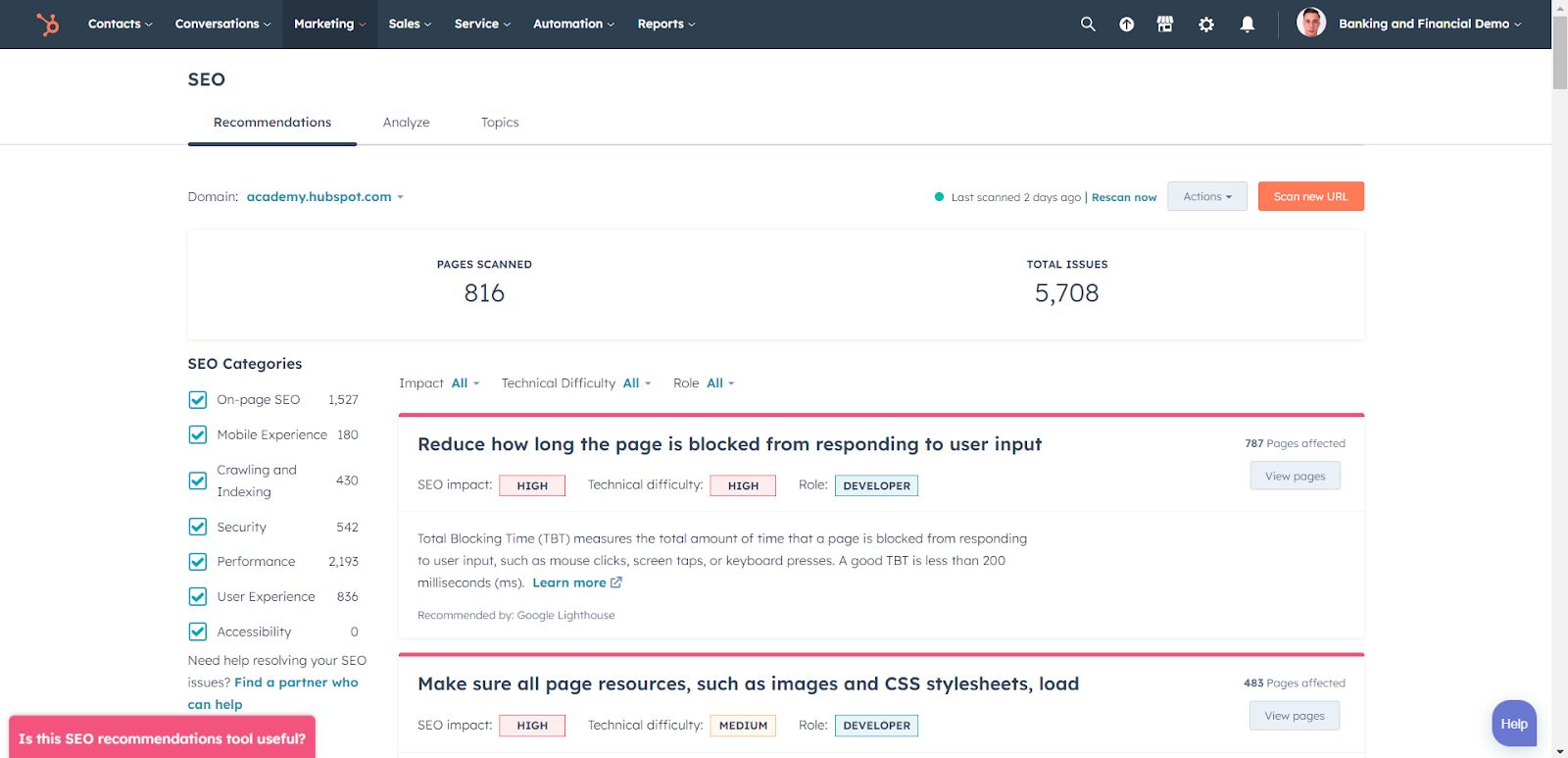Click the Recommended by Google Lighthouse text
The image size is (1568, 758).
point(516,616)
